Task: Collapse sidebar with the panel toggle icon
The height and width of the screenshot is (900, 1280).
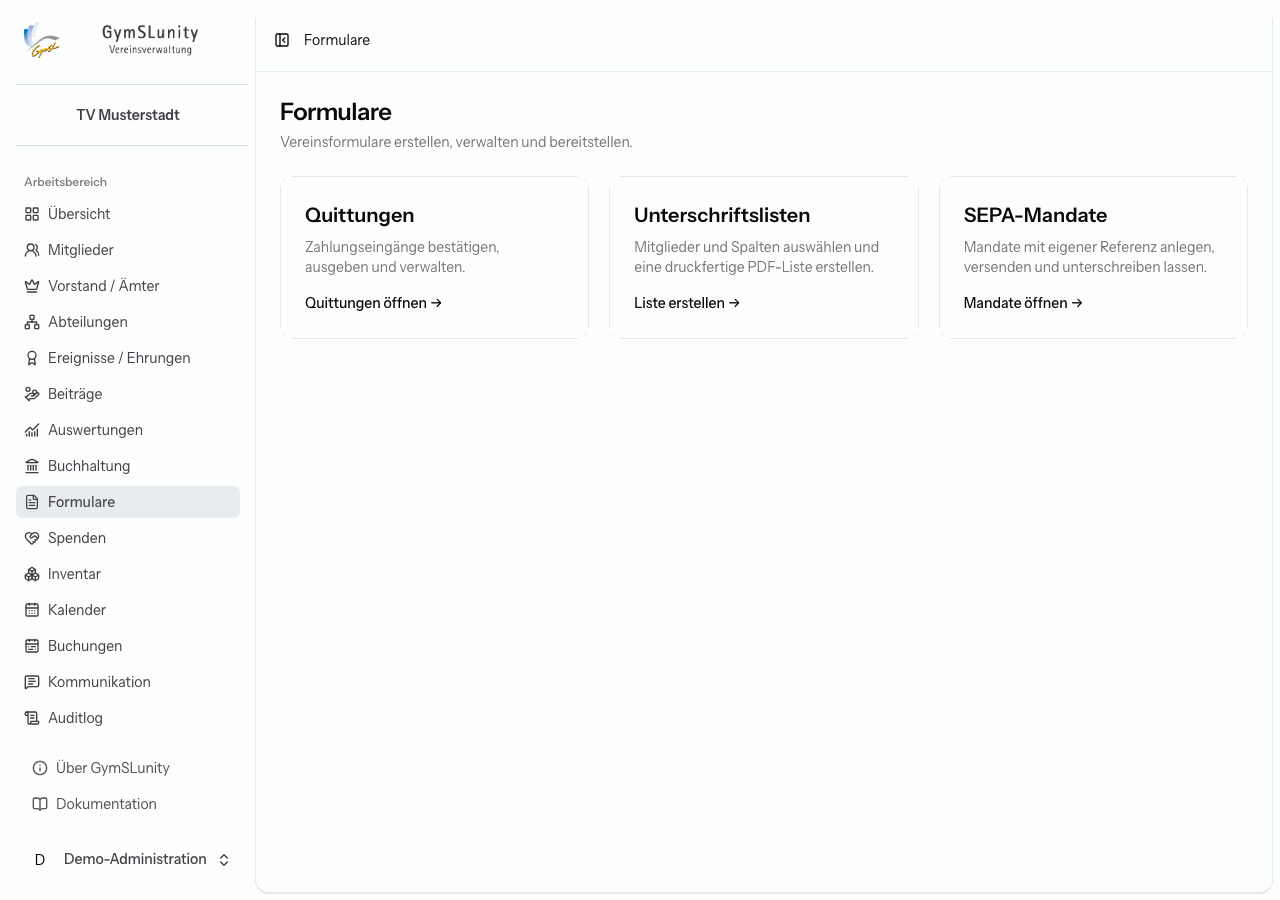Action: click(282, 40)
